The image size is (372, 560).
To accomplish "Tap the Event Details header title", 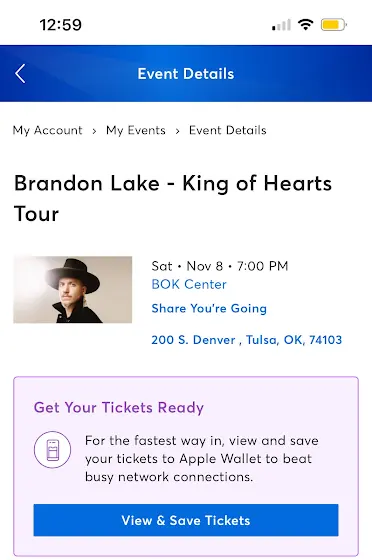I will [186, 74].
